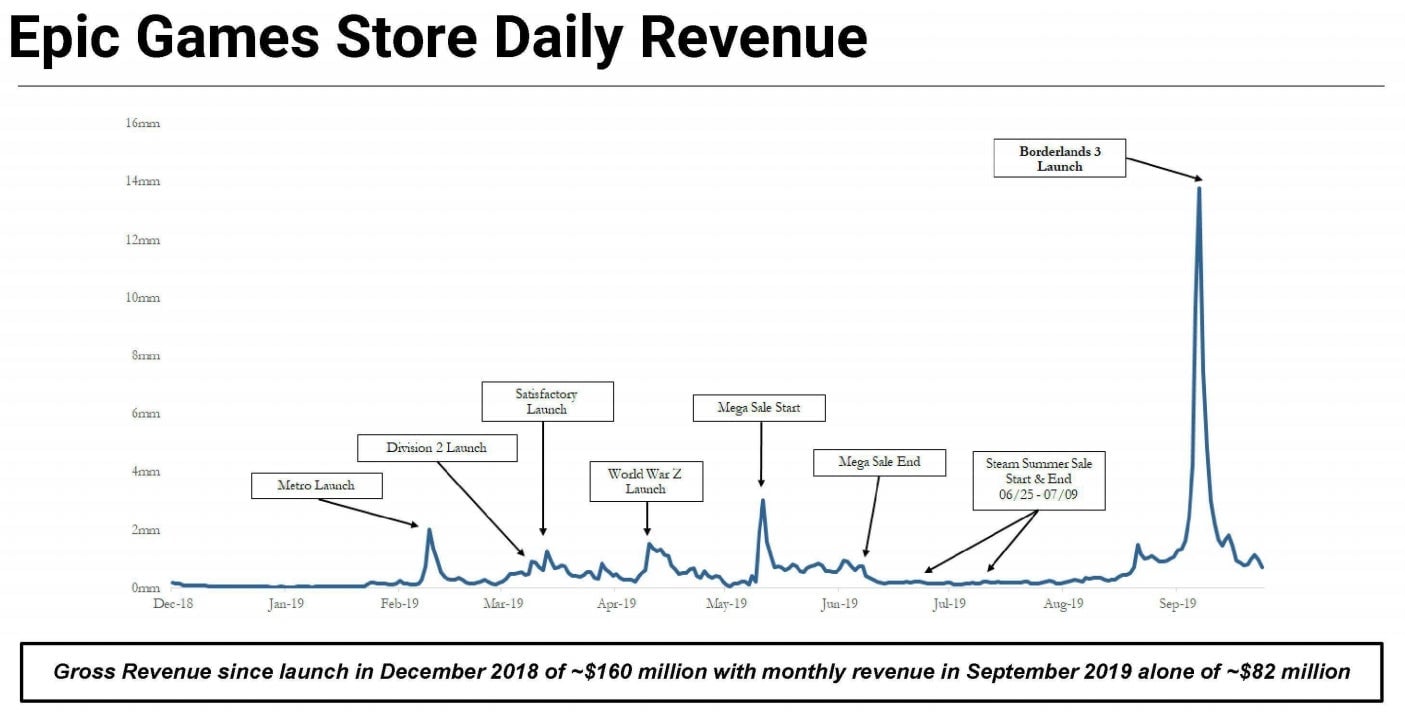Click the Sep-19 x-axis label
This screenshot has width=1405, height=715.
click(x=1177, y=604)
